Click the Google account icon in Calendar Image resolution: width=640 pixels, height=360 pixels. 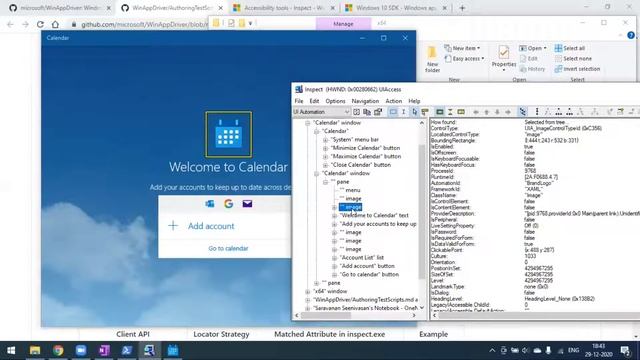coord(229,204)
